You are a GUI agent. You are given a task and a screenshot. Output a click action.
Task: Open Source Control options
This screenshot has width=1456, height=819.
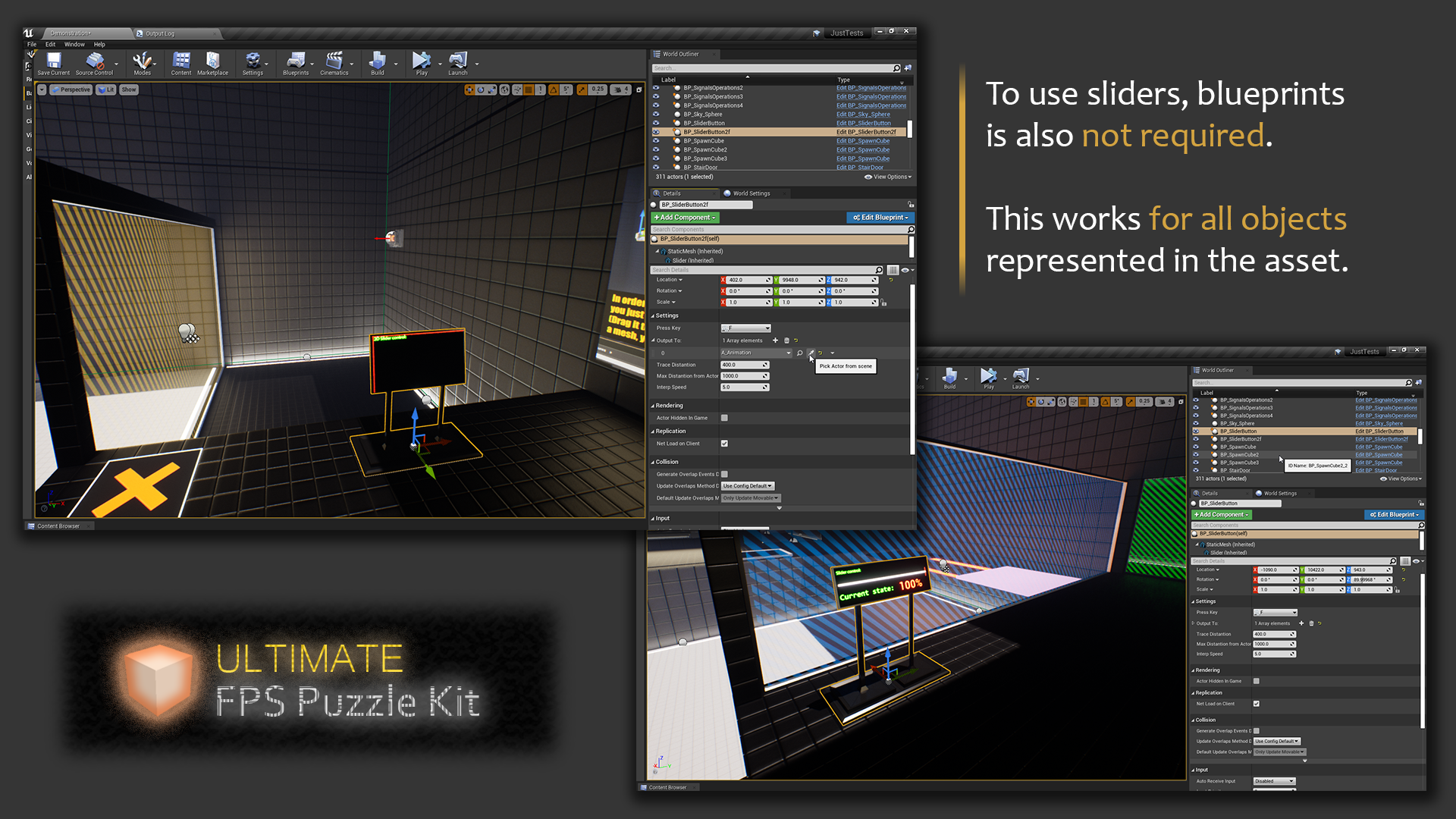click(x=94, y=64)
